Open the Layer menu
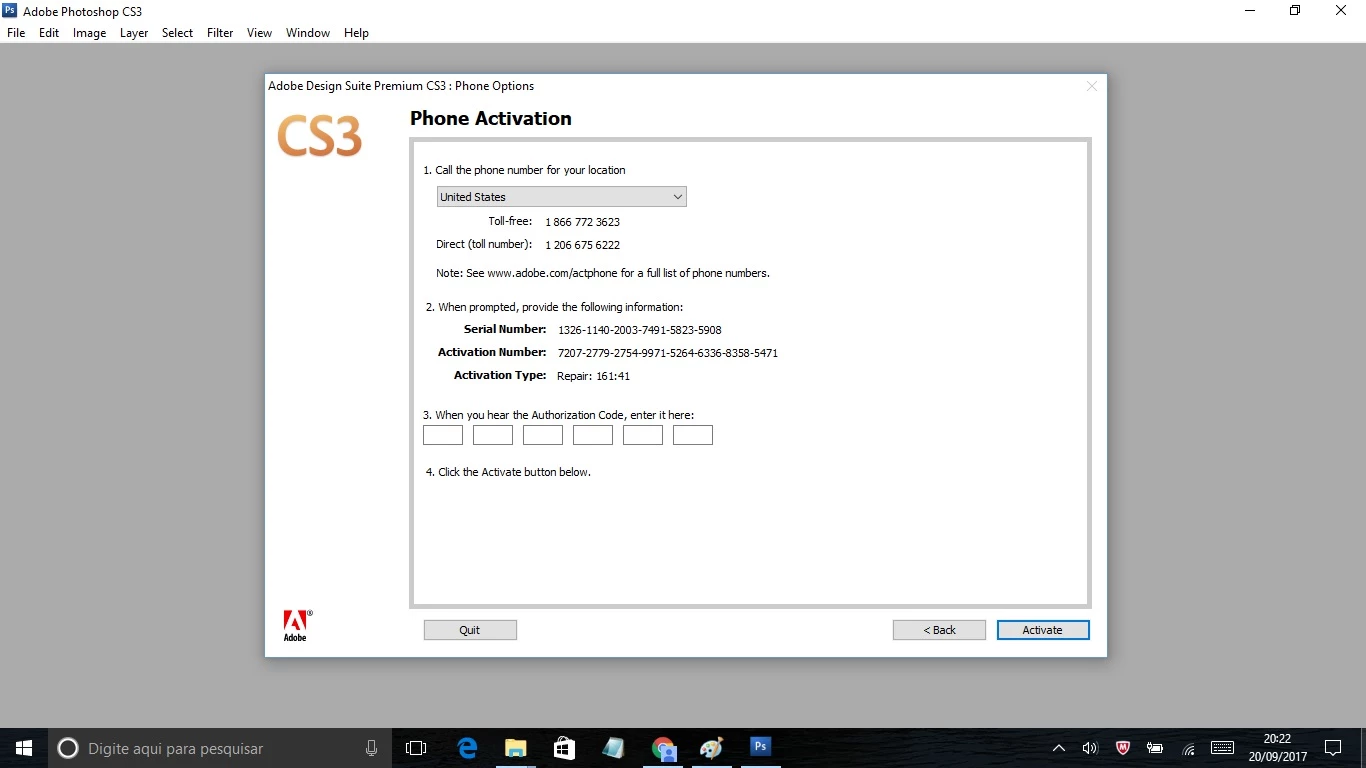The width and height of the screenshot is (1366, 768). pyautogui.click(x=134, y=33)
